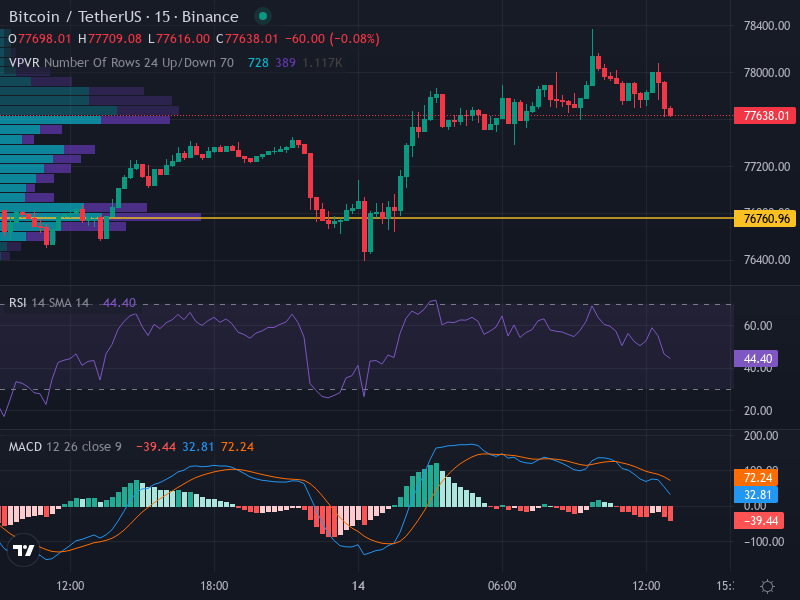Click the purple RSI 44.40 value label

756,359
